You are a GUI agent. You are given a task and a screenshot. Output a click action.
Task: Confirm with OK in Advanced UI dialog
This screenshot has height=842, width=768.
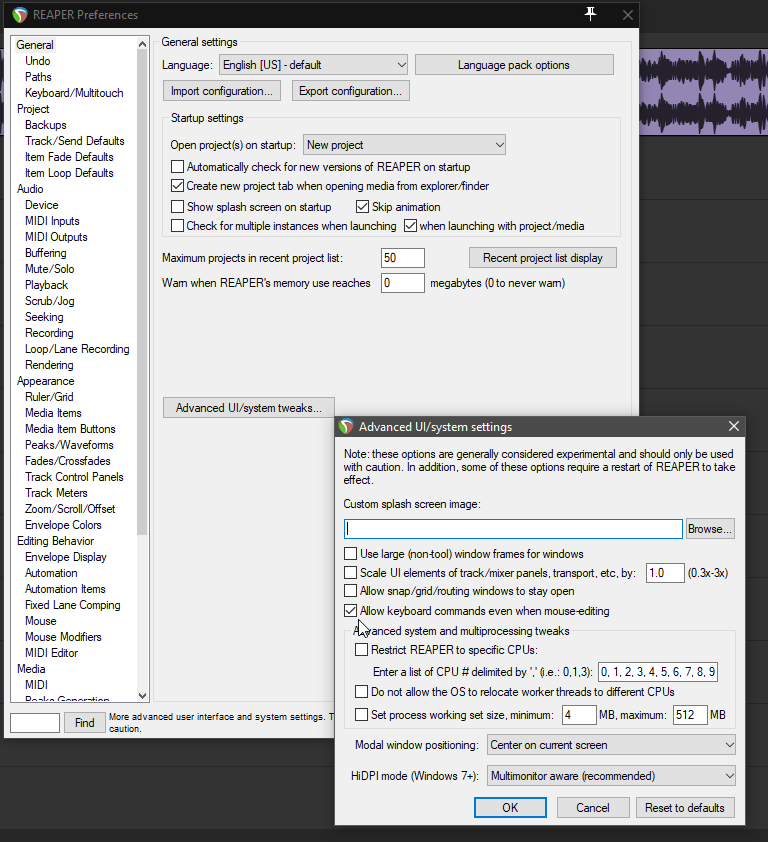click(x=510, y=808)
